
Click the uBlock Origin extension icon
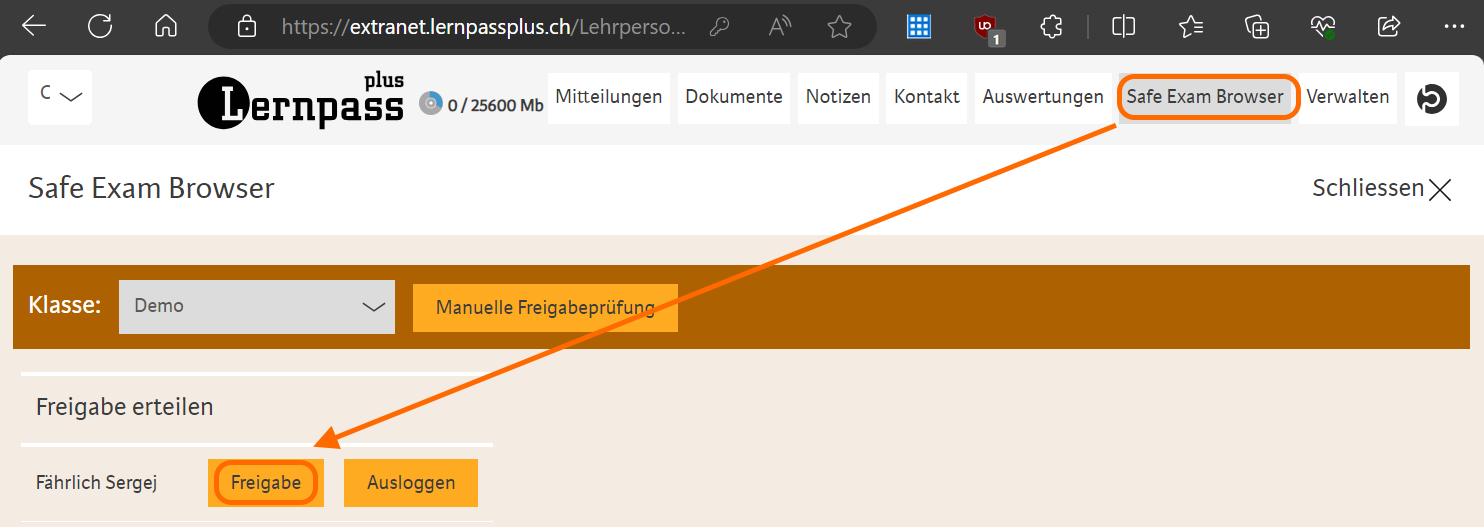[986, 28]
